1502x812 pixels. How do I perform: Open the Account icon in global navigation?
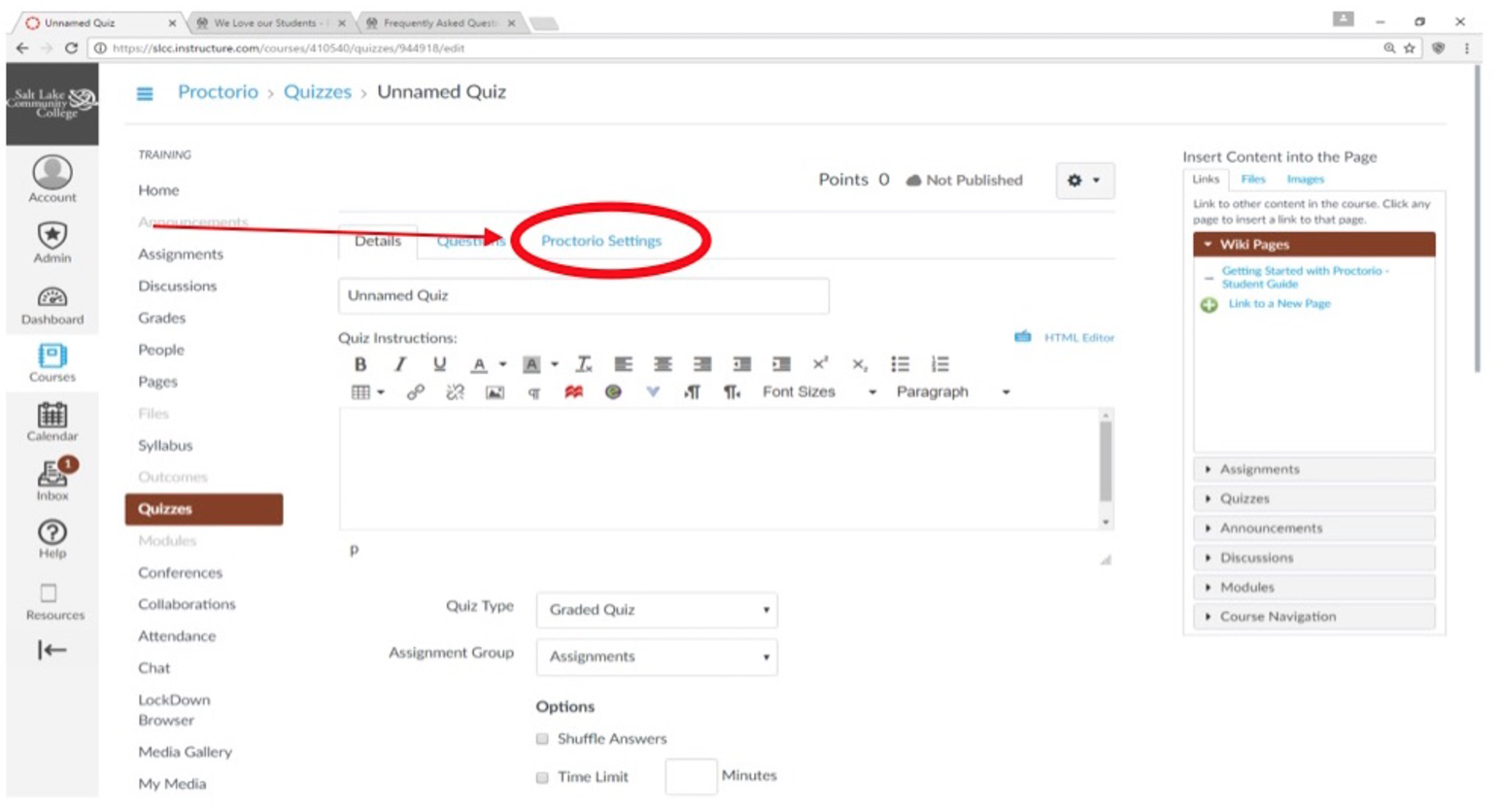click(x=51, y=179)
